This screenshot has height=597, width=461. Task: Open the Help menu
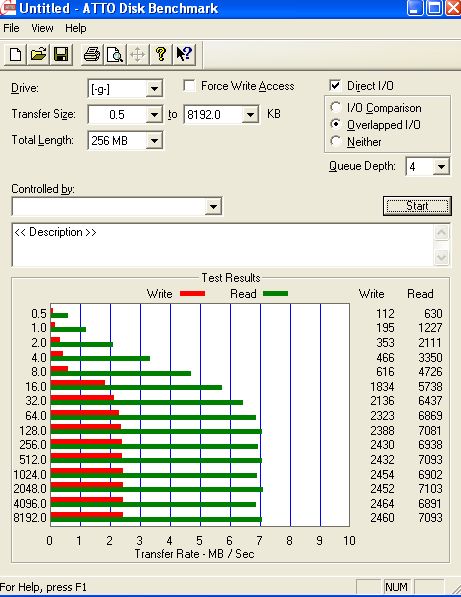75,28
